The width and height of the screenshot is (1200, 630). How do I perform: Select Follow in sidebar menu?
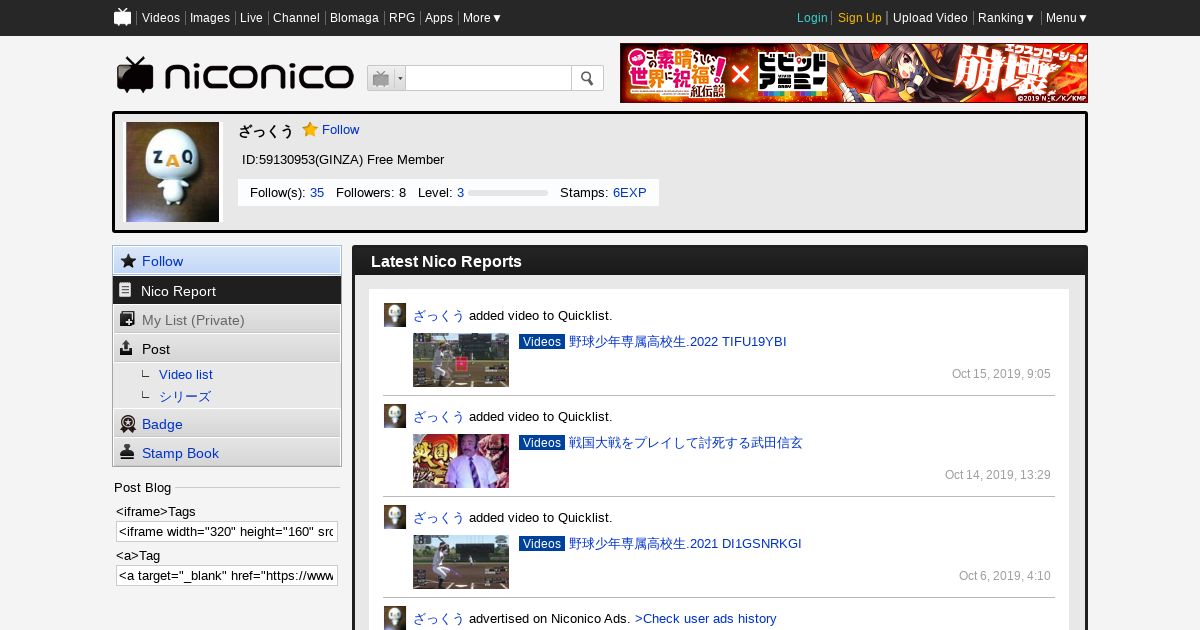pyautogui.click(x=227, y=261)
